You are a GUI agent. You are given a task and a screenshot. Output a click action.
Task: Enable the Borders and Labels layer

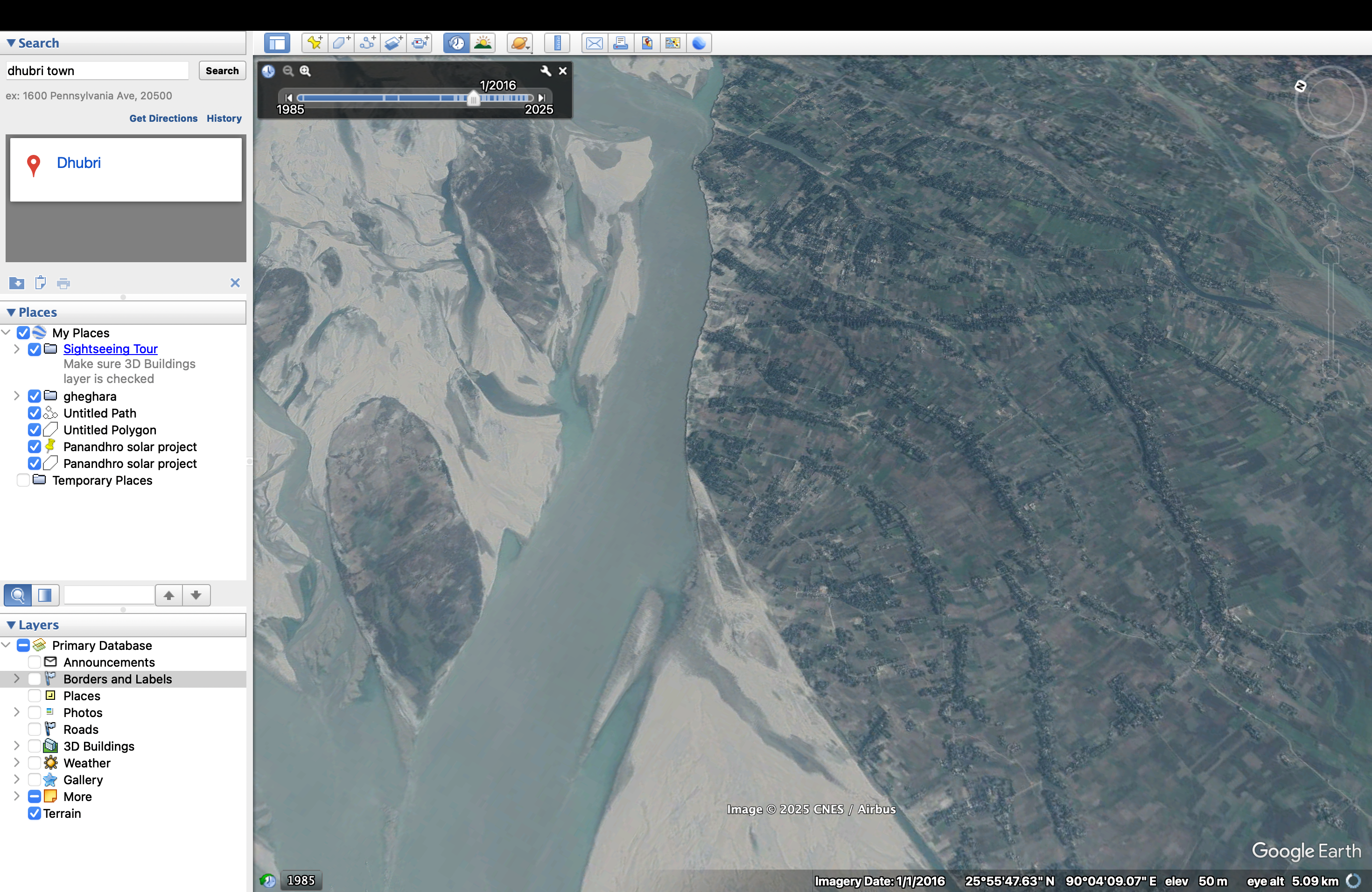[x=35, y=679]
